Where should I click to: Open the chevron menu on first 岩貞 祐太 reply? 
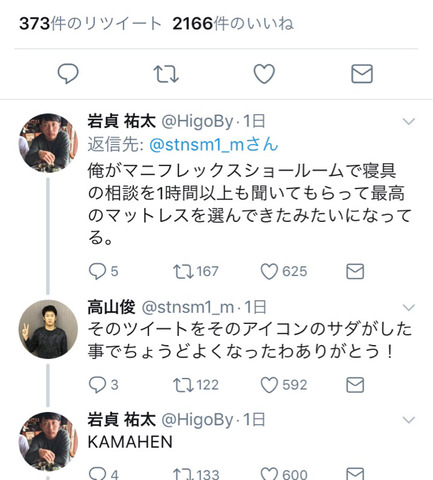pyautogui.click(x=409, y=121)
